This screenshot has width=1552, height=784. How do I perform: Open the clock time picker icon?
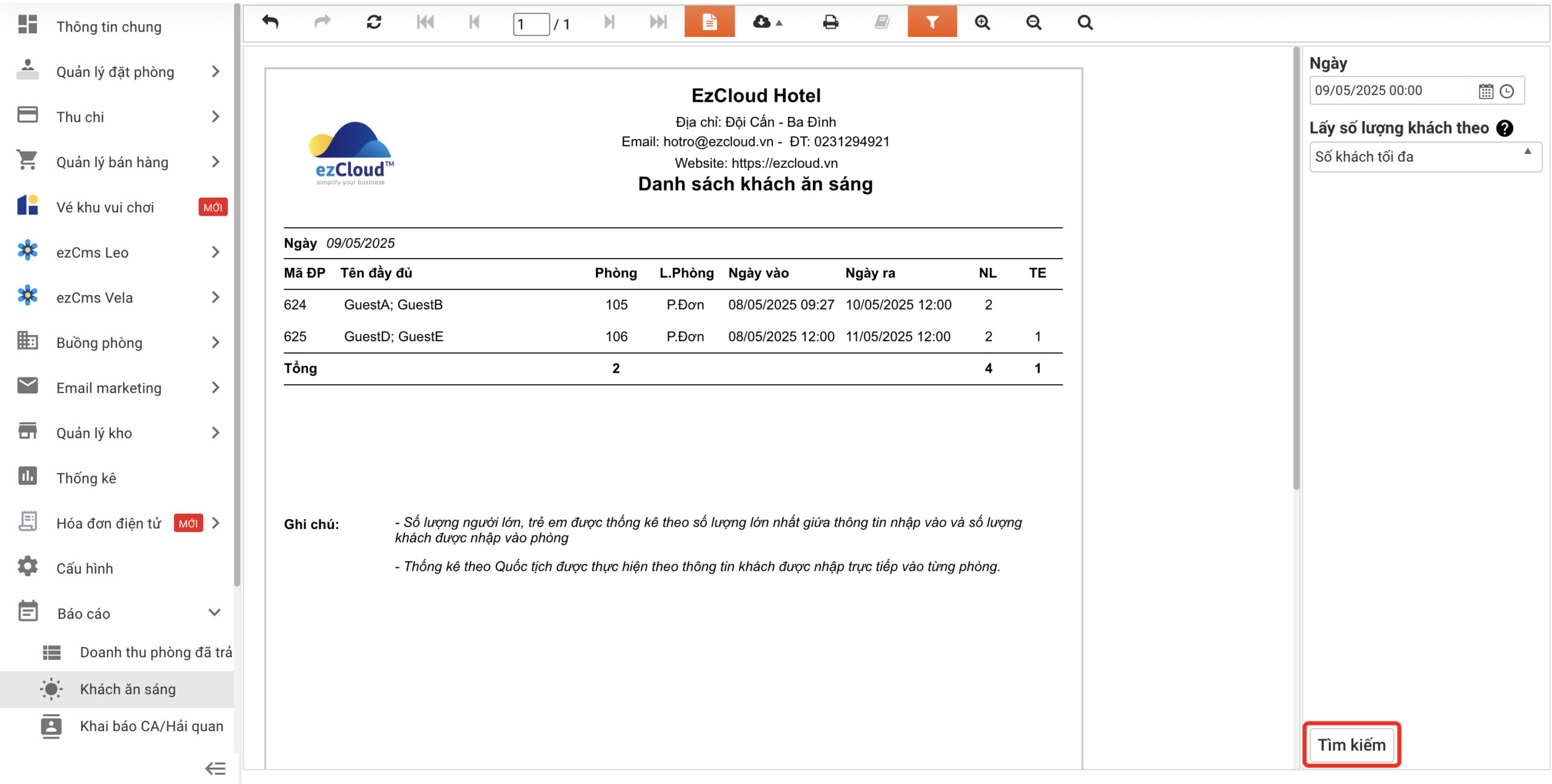click(1507, 91)
